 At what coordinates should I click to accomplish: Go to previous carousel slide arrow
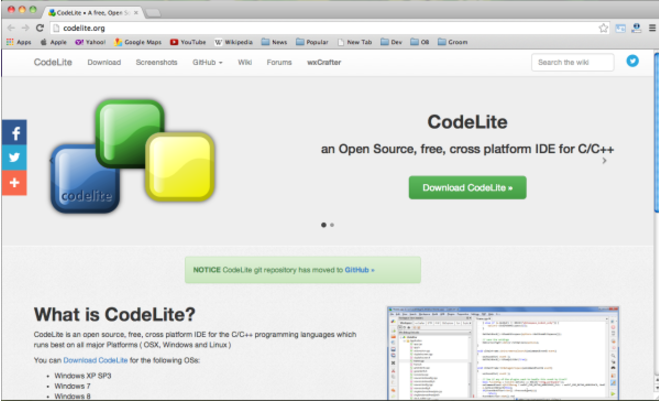[x=51, y=161]
